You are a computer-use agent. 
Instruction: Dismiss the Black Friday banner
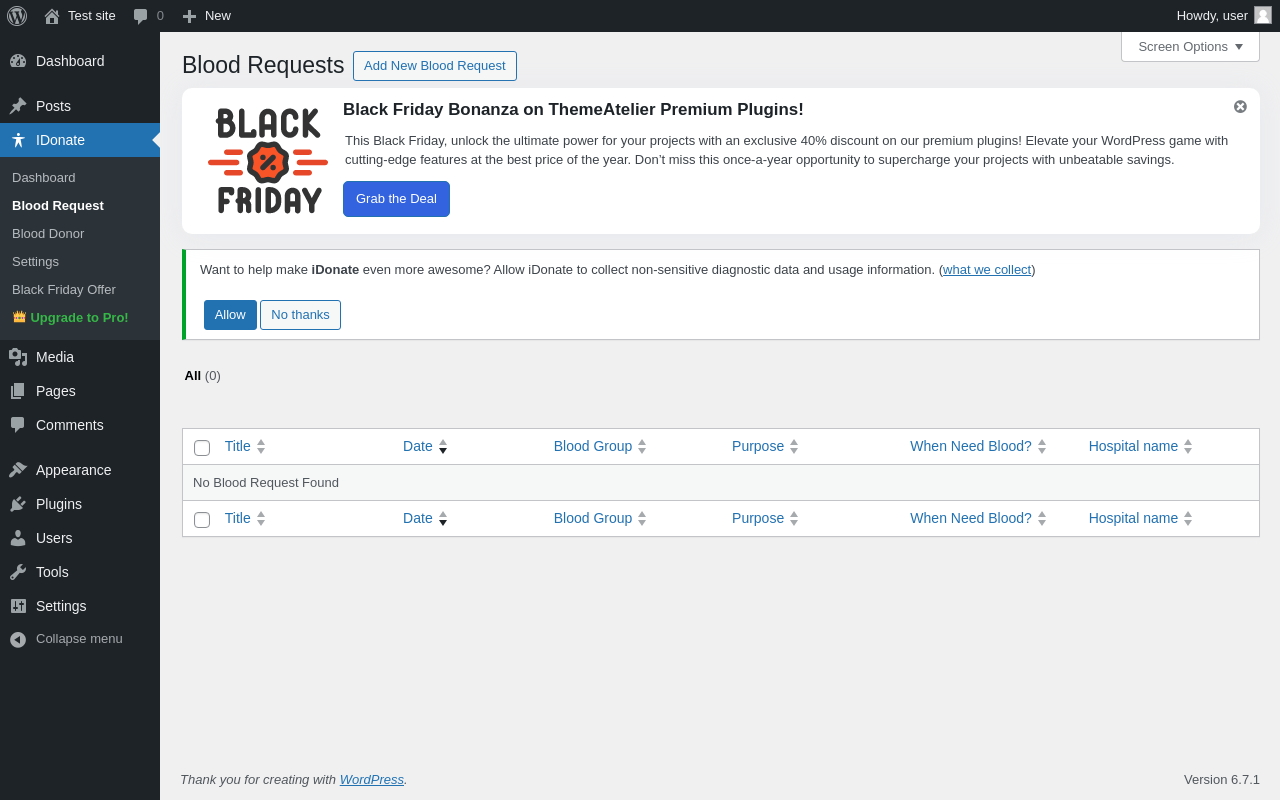(1240, 106)
